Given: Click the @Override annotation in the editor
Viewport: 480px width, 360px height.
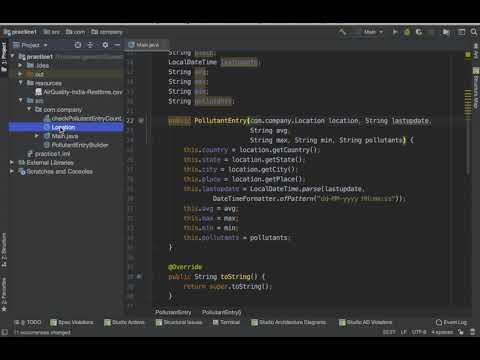Looking at the screenshot, I should [185, 267].
